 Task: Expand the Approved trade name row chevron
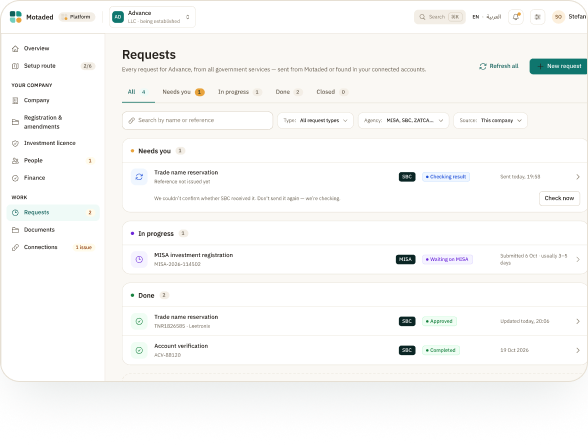[x=578, y=321]
